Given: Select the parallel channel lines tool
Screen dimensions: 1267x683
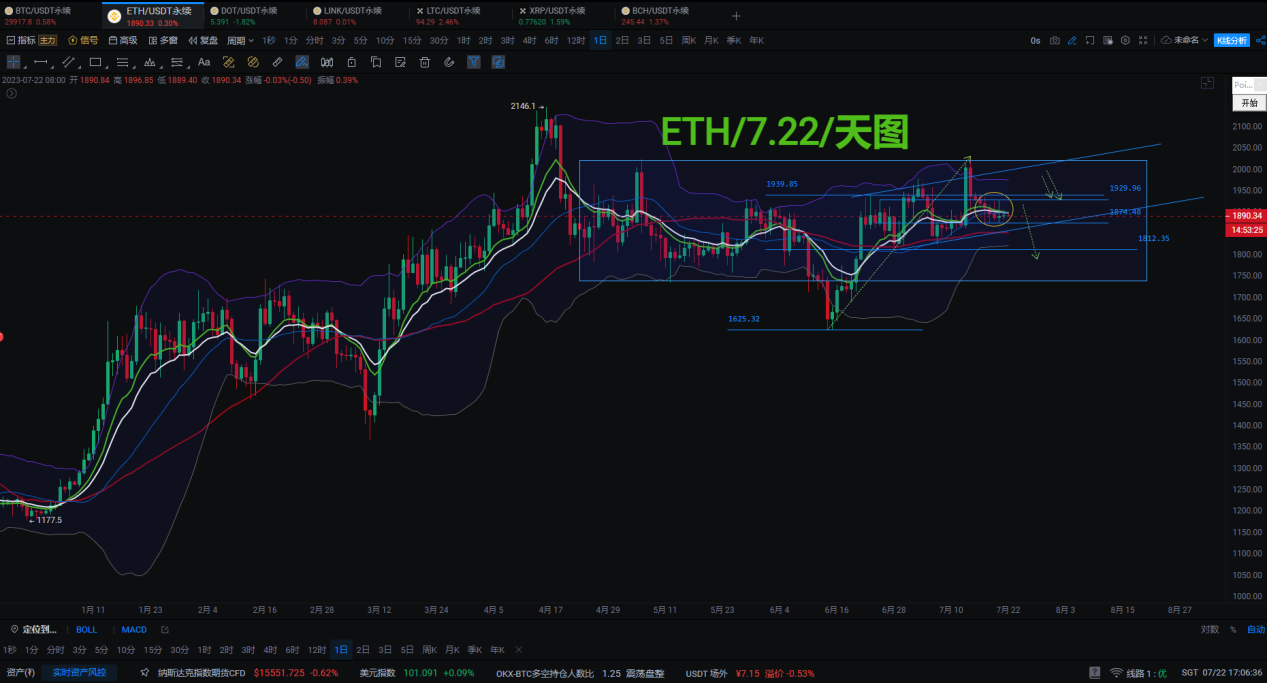Looking at the screenshot, I should pyautogui.click(x=69, y=62).
